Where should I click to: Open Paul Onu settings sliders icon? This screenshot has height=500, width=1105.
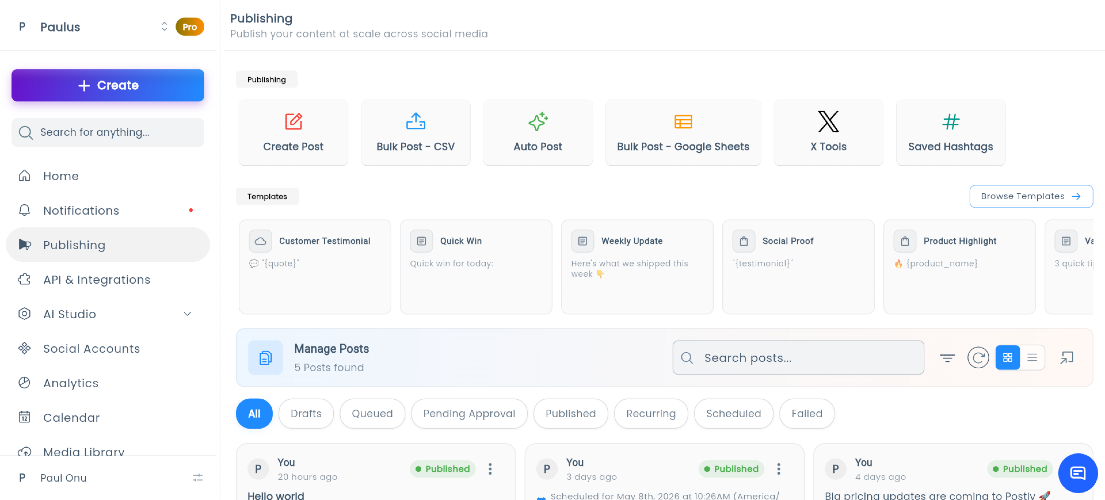[198, 478]
